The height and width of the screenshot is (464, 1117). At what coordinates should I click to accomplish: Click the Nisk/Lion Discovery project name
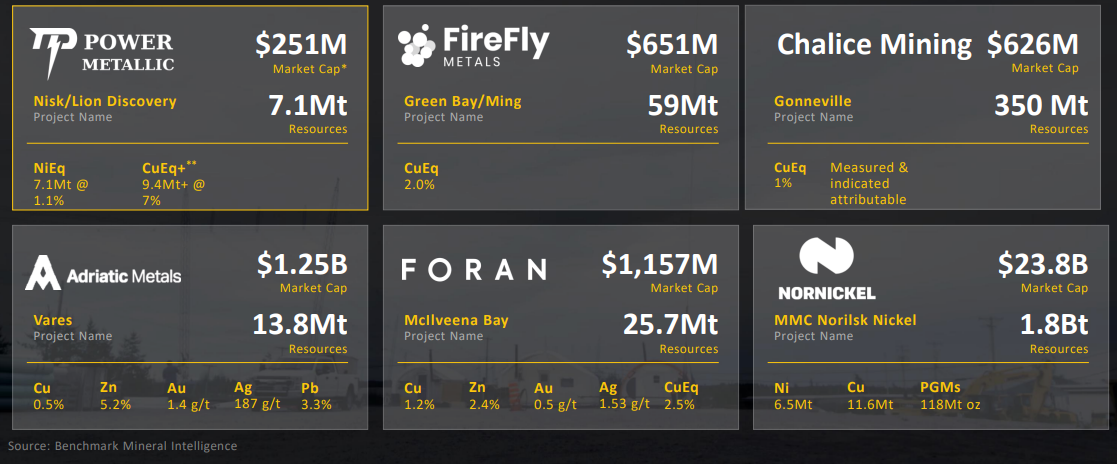coord(105,101)
